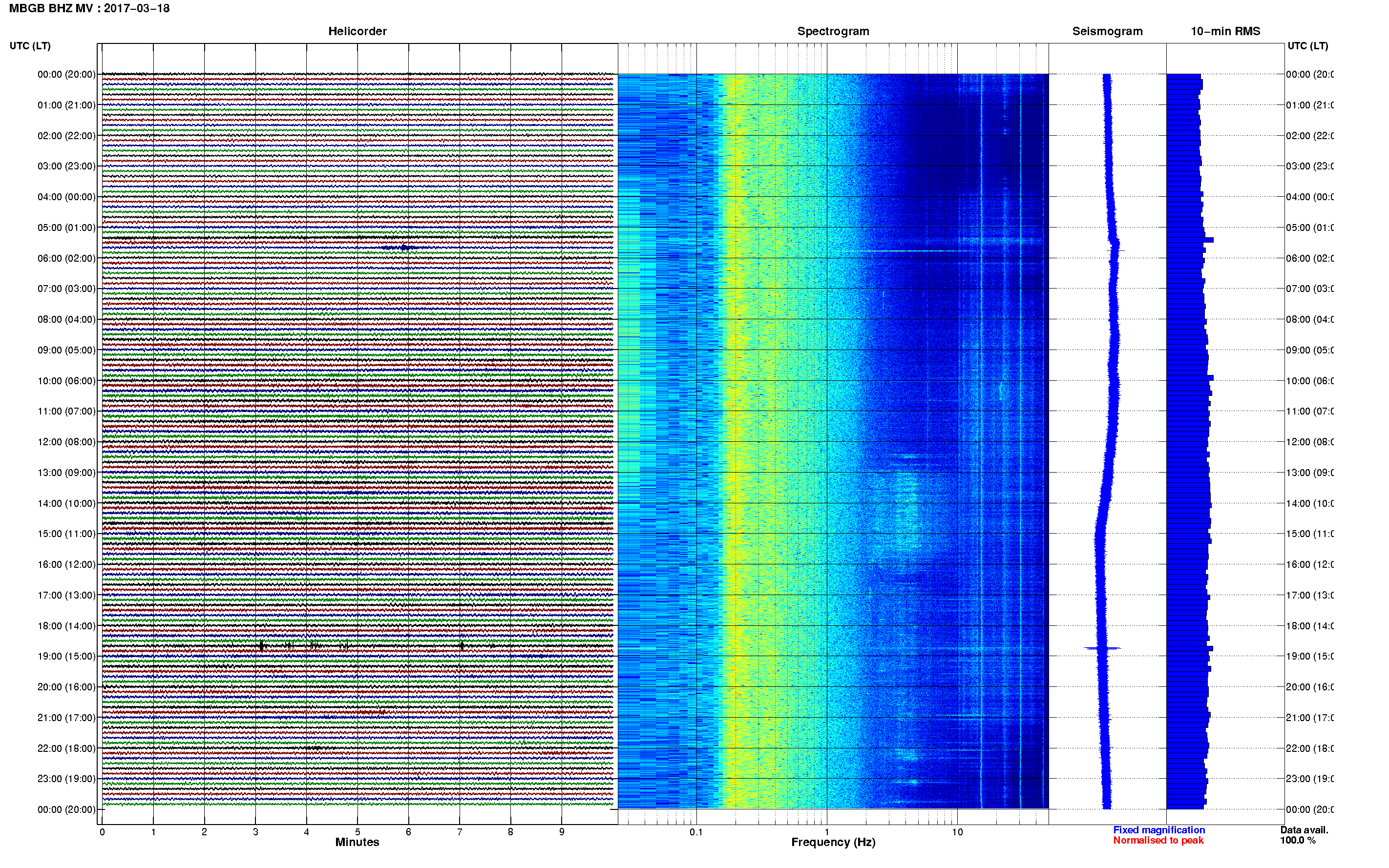The image size is (1389, 868).
Task: Click the left time label '21:00 (17:00)'
Action: (x=66, y=718)
